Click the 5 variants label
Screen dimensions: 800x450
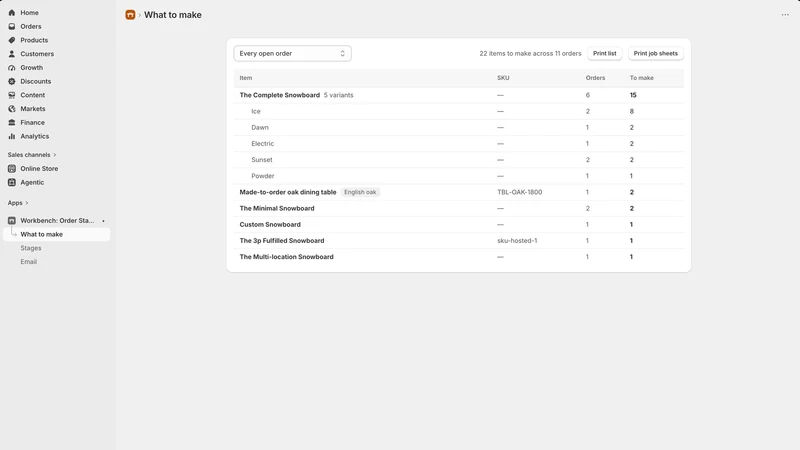pyautogui.click(x=338, y=95)
